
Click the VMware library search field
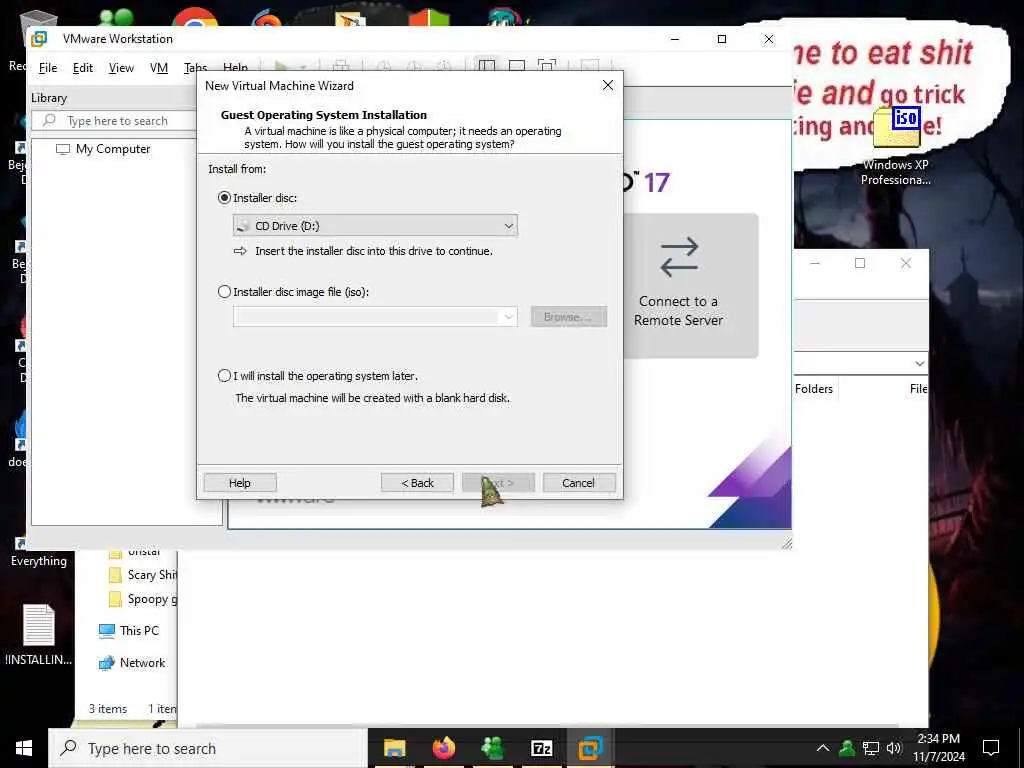point(114,121)
